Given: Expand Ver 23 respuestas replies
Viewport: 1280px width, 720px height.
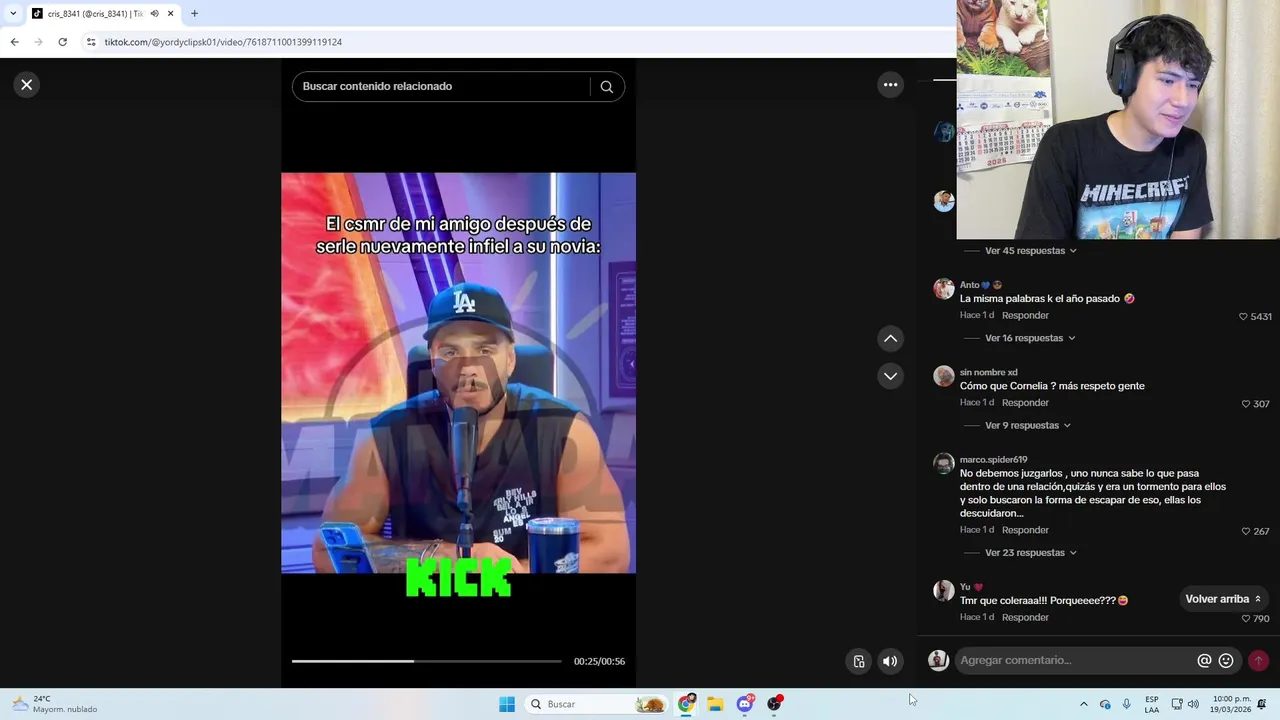Looking at the screenshot, I should (1030, 552).
